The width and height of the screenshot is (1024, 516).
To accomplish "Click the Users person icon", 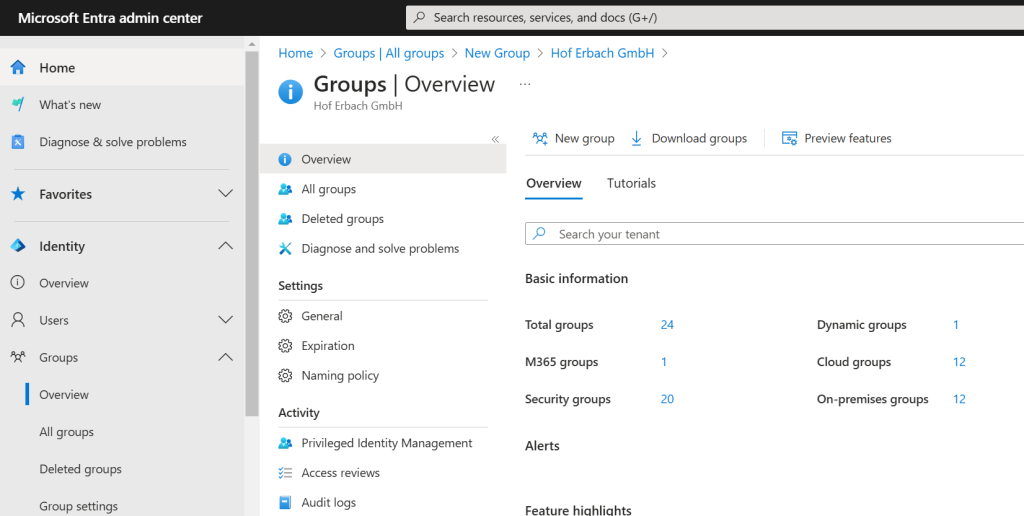I will pos(18,320).
